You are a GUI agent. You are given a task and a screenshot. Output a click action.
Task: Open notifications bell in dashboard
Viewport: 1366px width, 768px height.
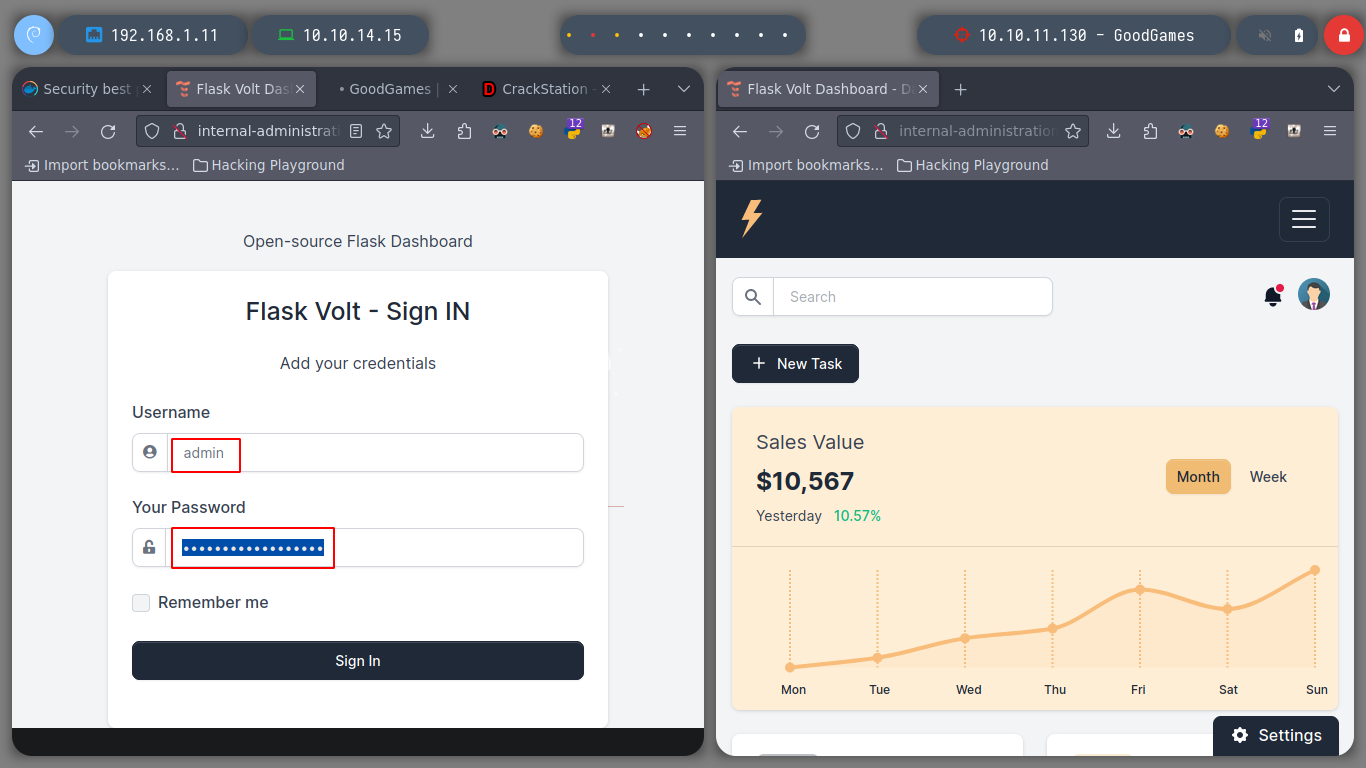(1273, 296)
